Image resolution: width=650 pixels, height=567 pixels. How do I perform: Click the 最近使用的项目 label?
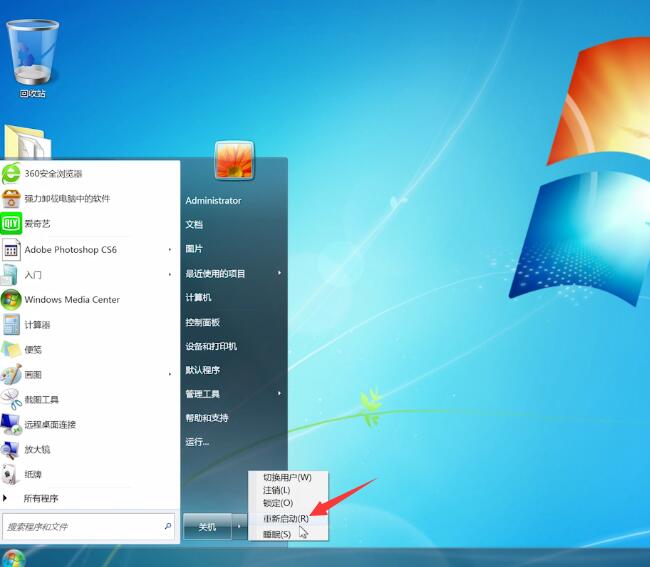[215, 274]
